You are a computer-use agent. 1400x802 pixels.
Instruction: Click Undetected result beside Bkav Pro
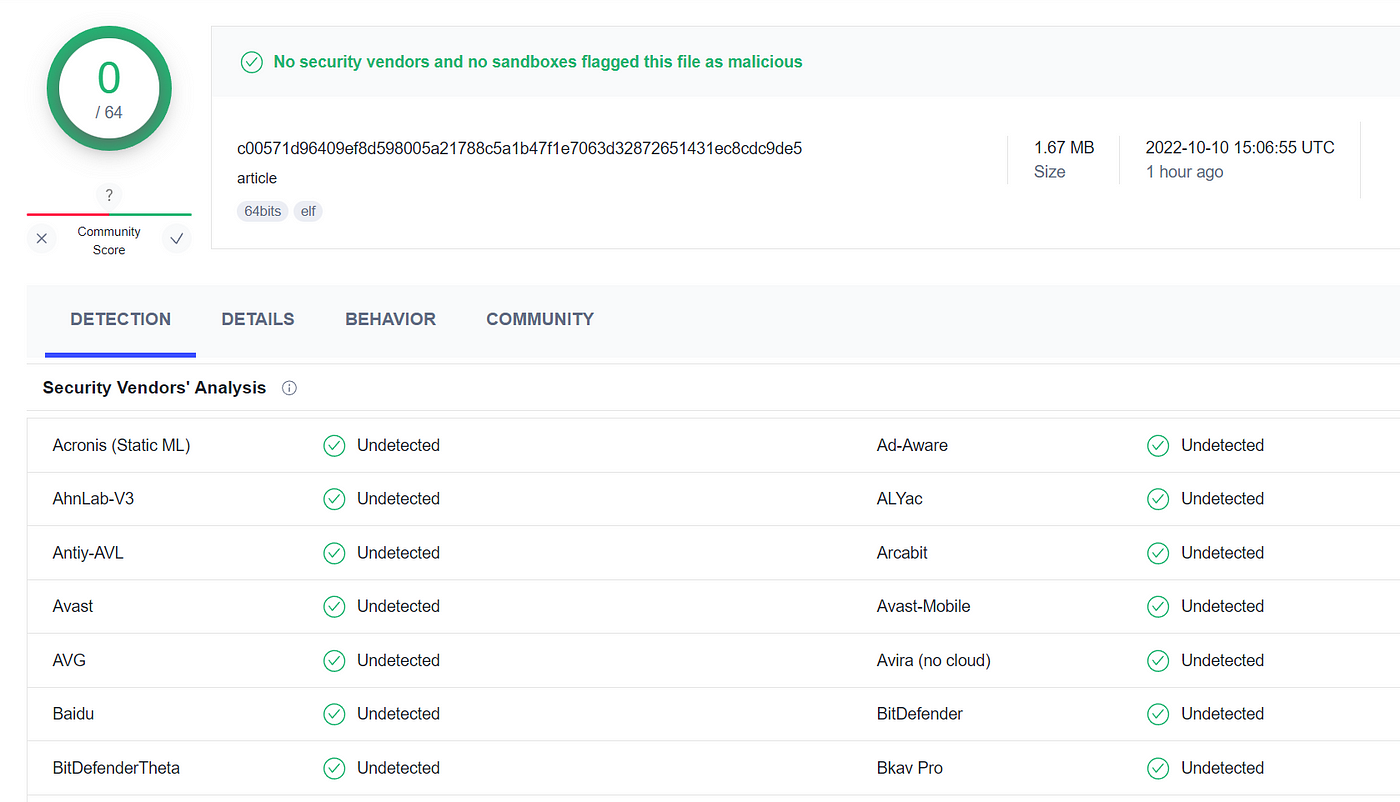1222,768
